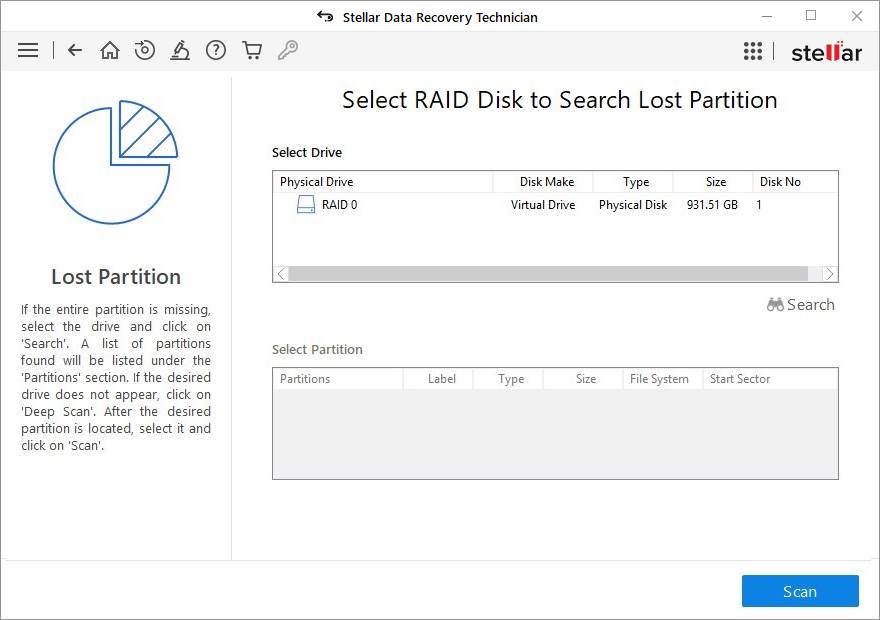Open the Help question mark icon
This screenshot has width=880, height=620.
click(x=216, y=50)
